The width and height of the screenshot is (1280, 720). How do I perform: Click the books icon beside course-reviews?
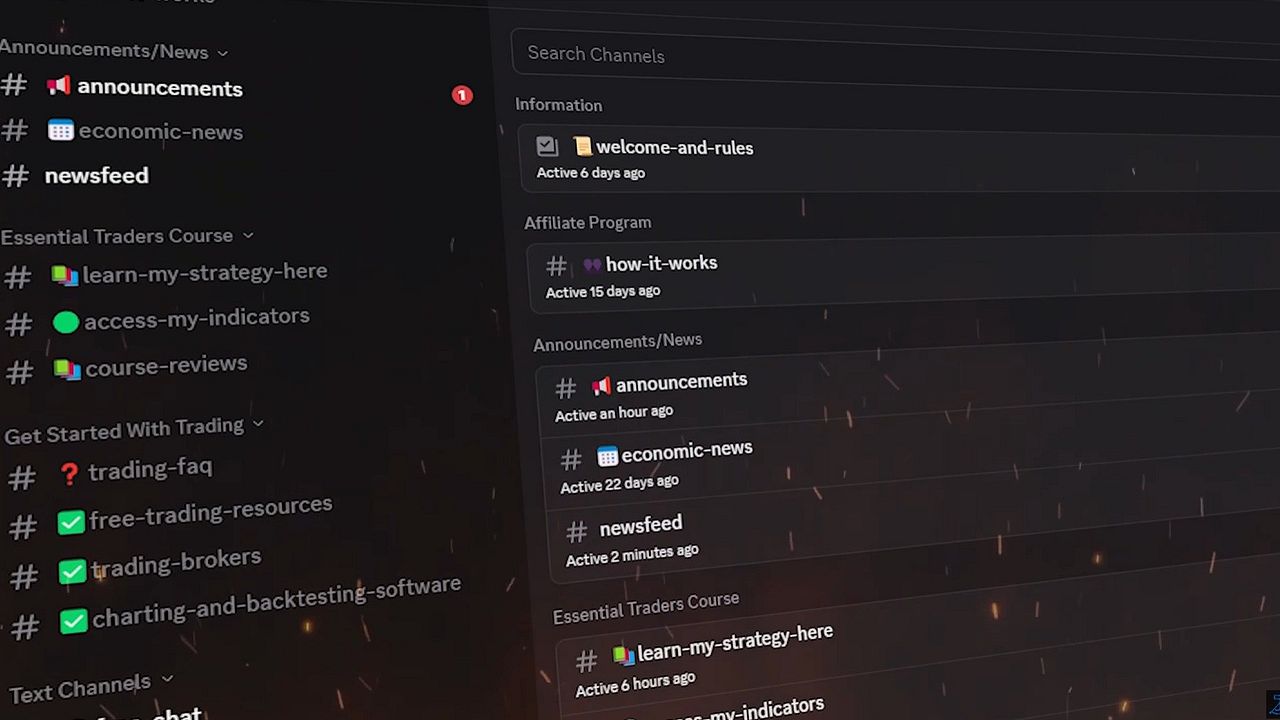67,370
